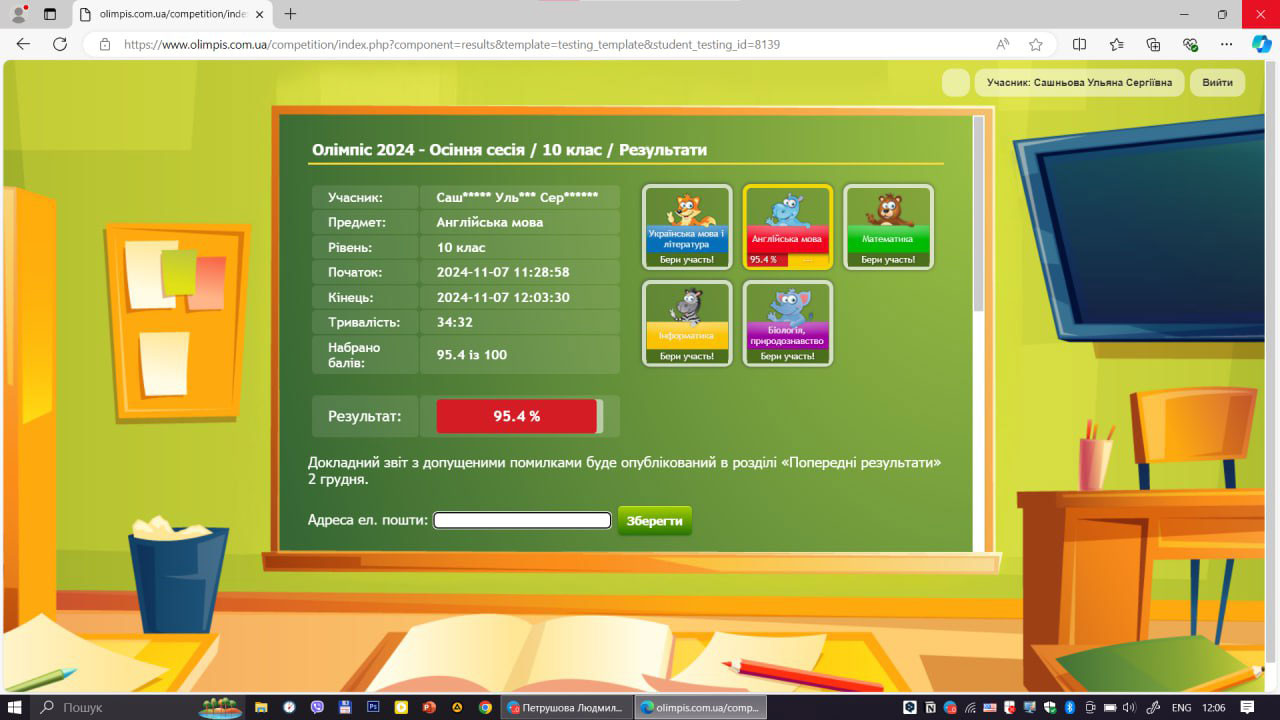
Task: Click the participant name button
Action: tap(1080, 82)
